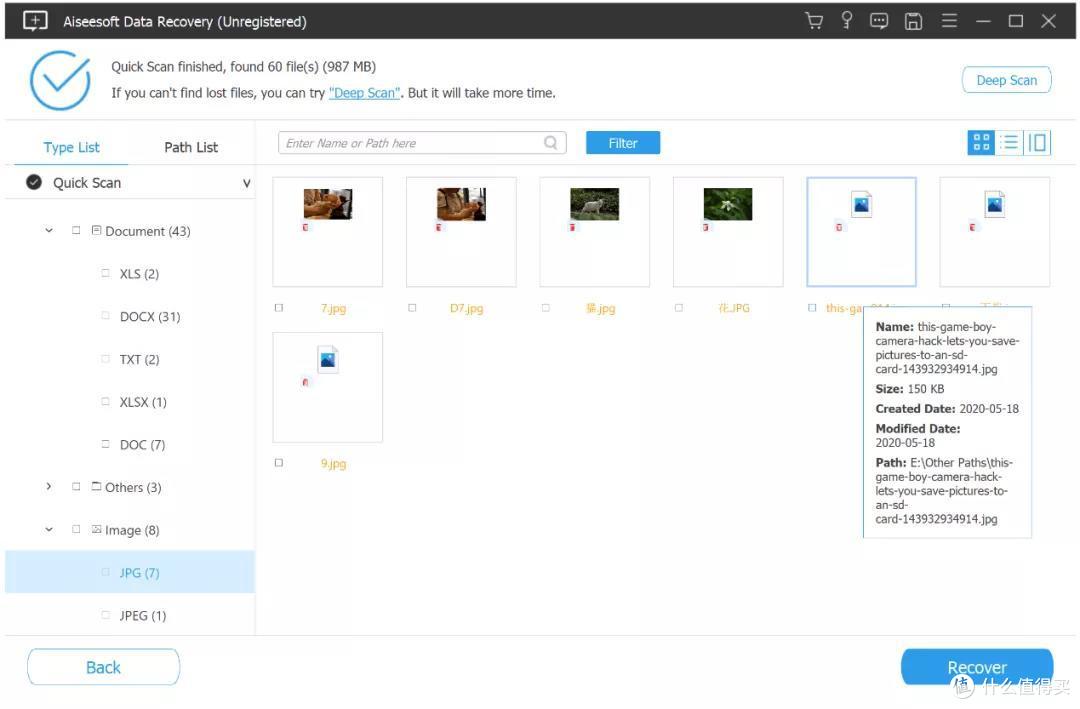Check the Others (3) checkbox
The image size is (1080, 709).
tap(76, 486)
